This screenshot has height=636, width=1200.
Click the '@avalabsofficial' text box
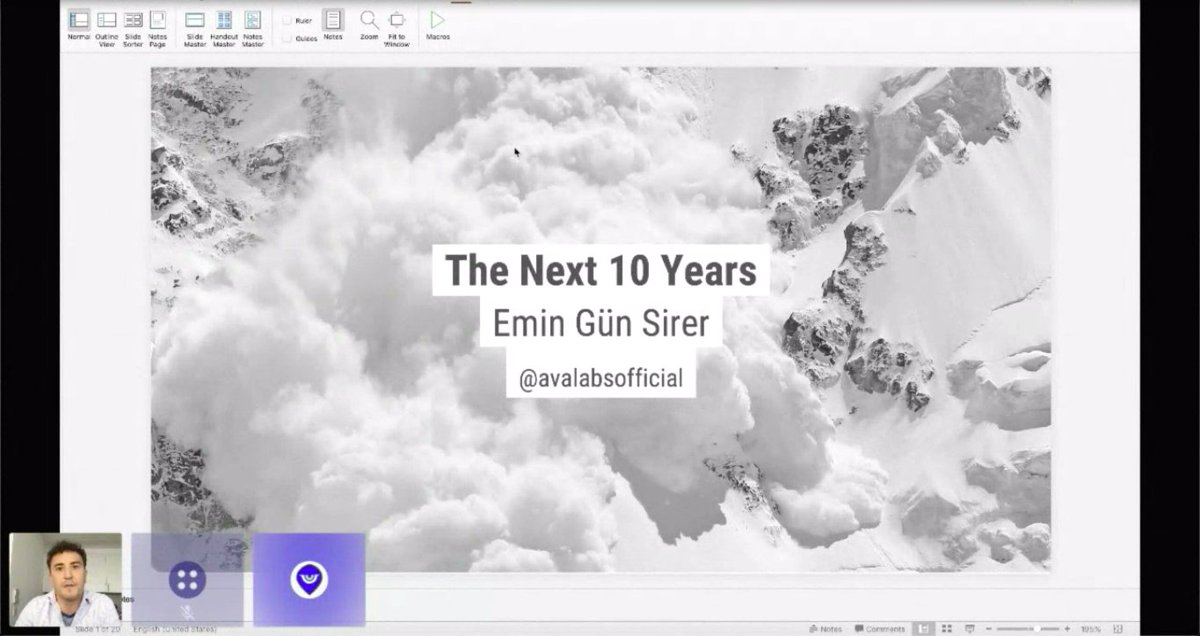601,378
